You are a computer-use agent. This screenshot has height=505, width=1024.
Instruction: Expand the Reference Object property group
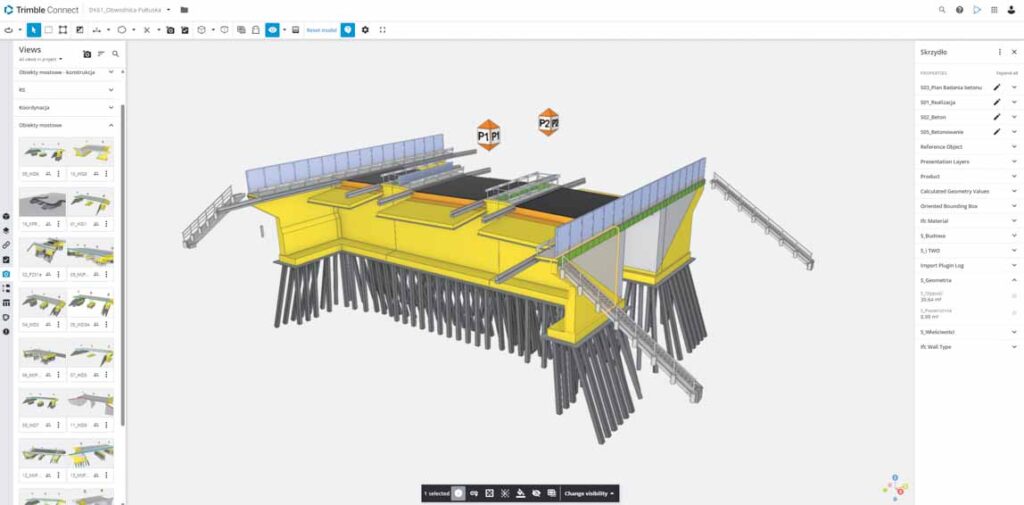pos(967,147)
